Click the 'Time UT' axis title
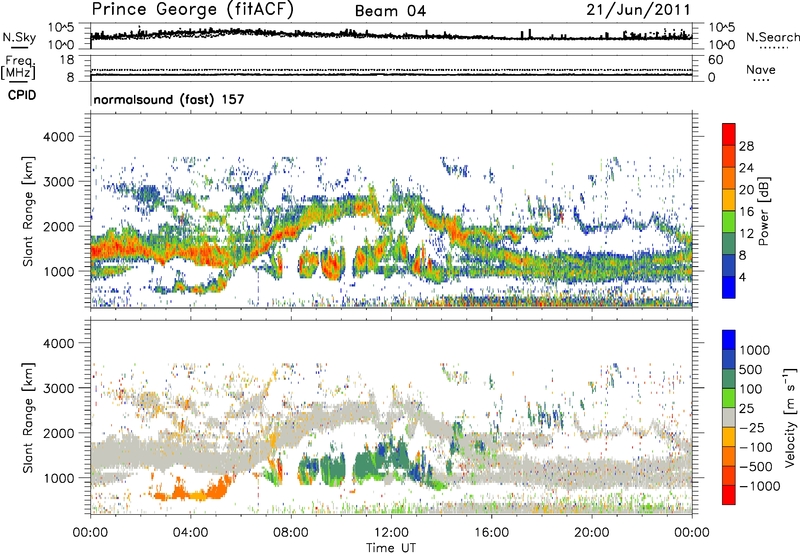Screen dimensions: 800x554 [x=391, y=548]
